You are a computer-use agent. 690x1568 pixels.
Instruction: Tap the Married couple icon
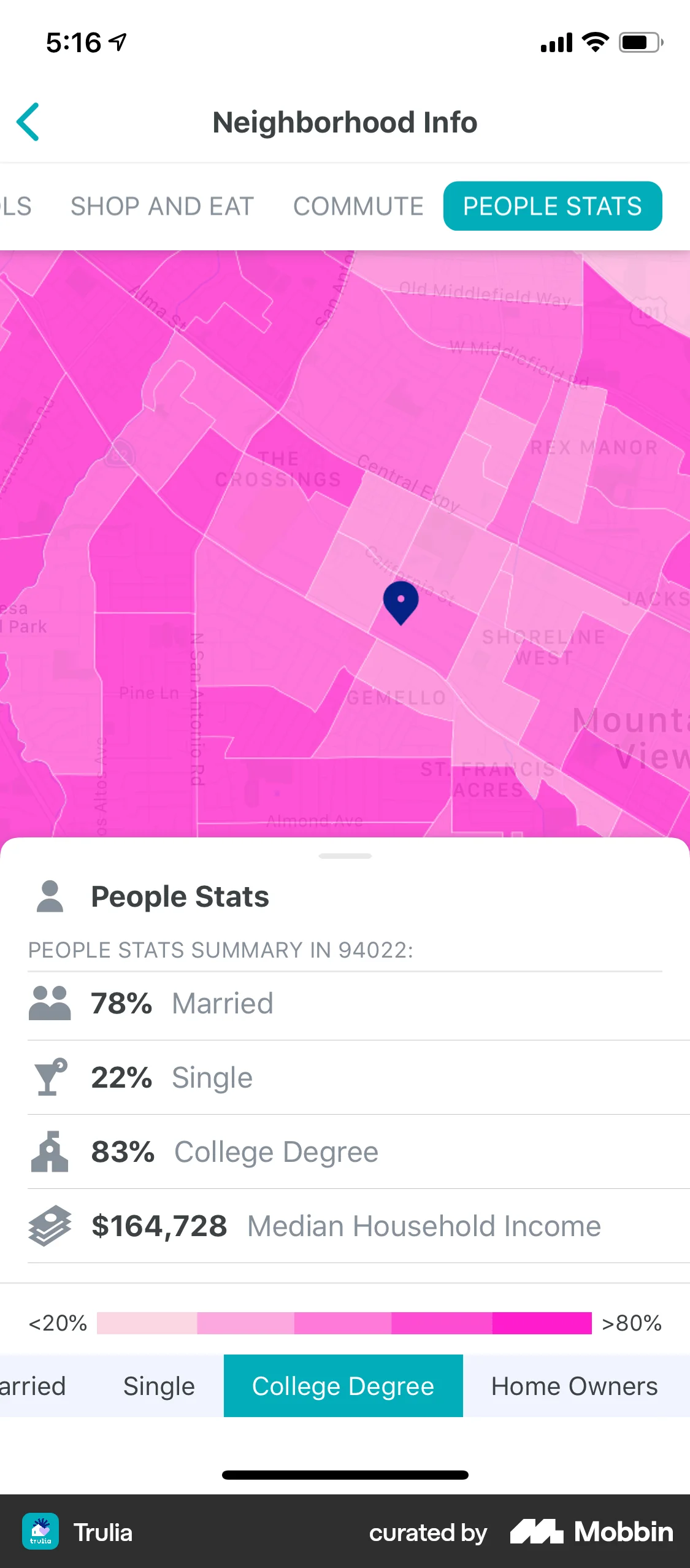tap(50, 1004)
